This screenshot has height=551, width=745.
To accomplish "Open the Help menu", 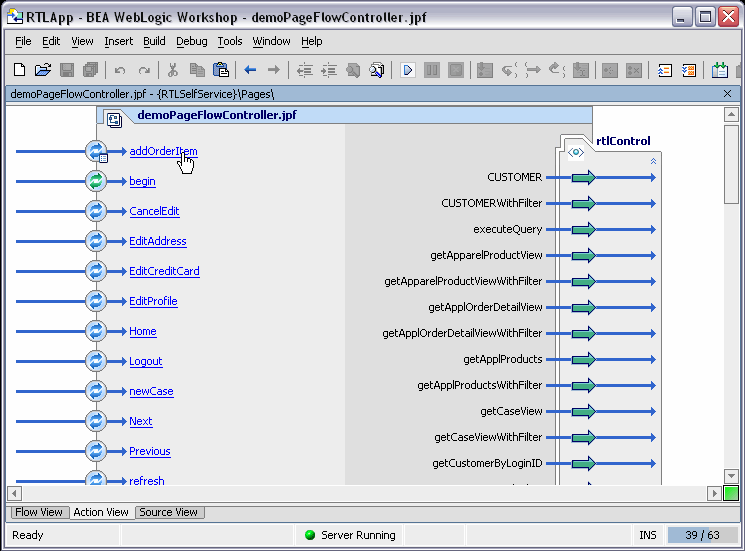I will click(x=311, y=41).
